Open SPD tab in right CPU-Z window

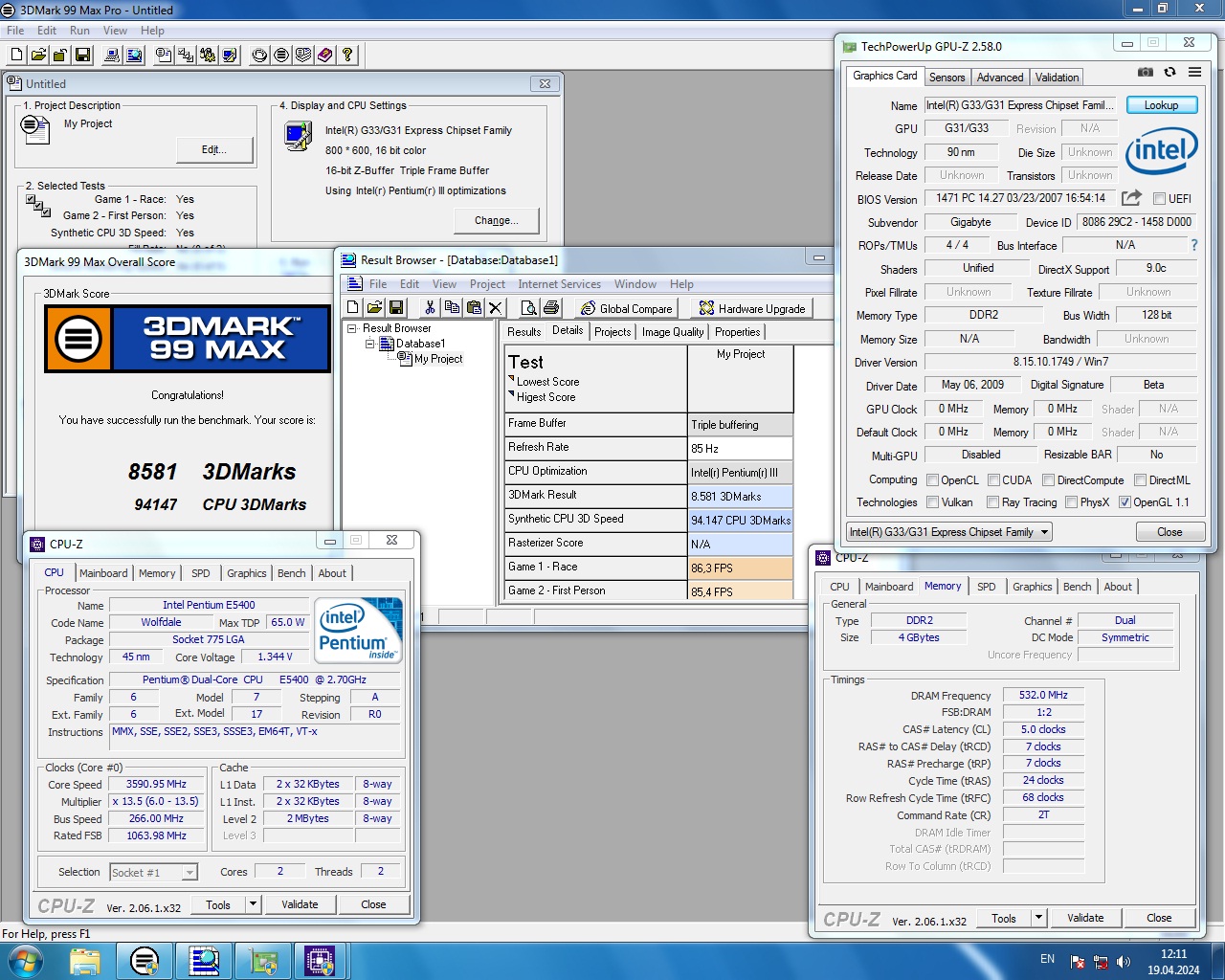click(x=986, y=587)
